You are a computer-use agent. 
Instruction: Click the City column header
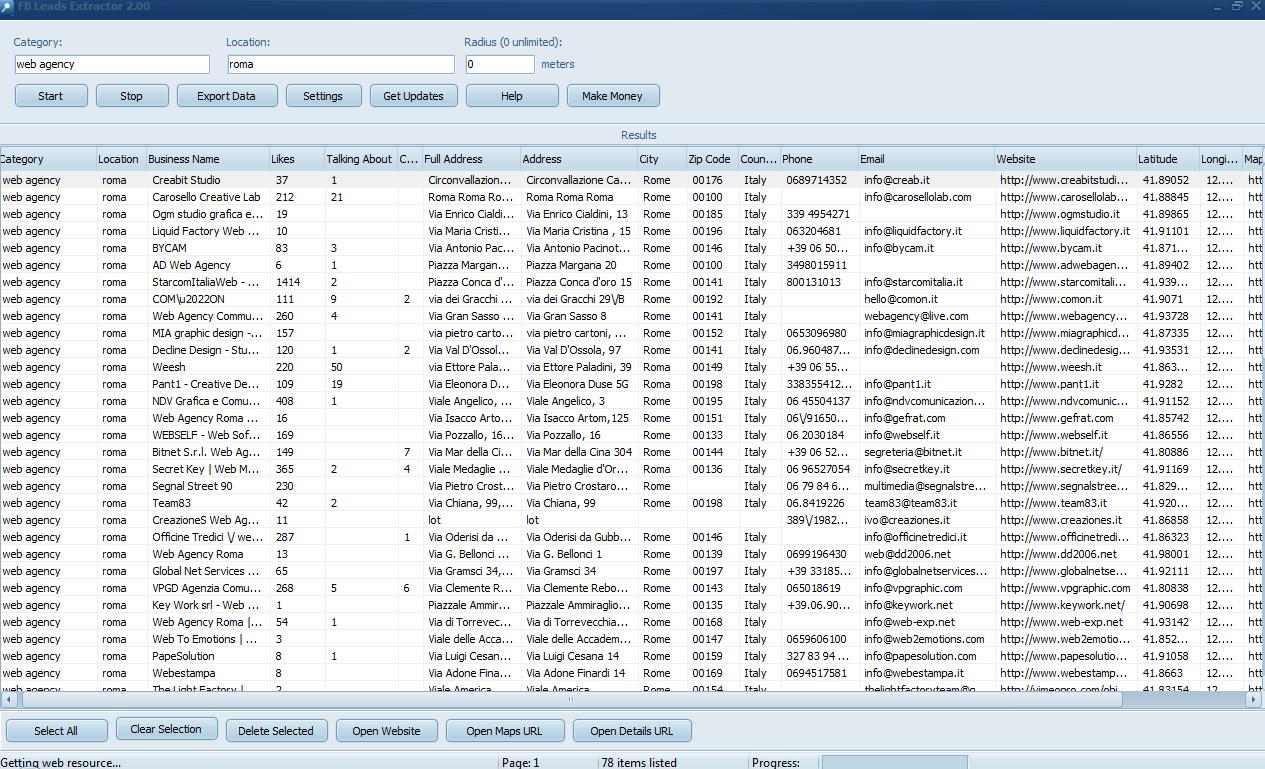661,159
